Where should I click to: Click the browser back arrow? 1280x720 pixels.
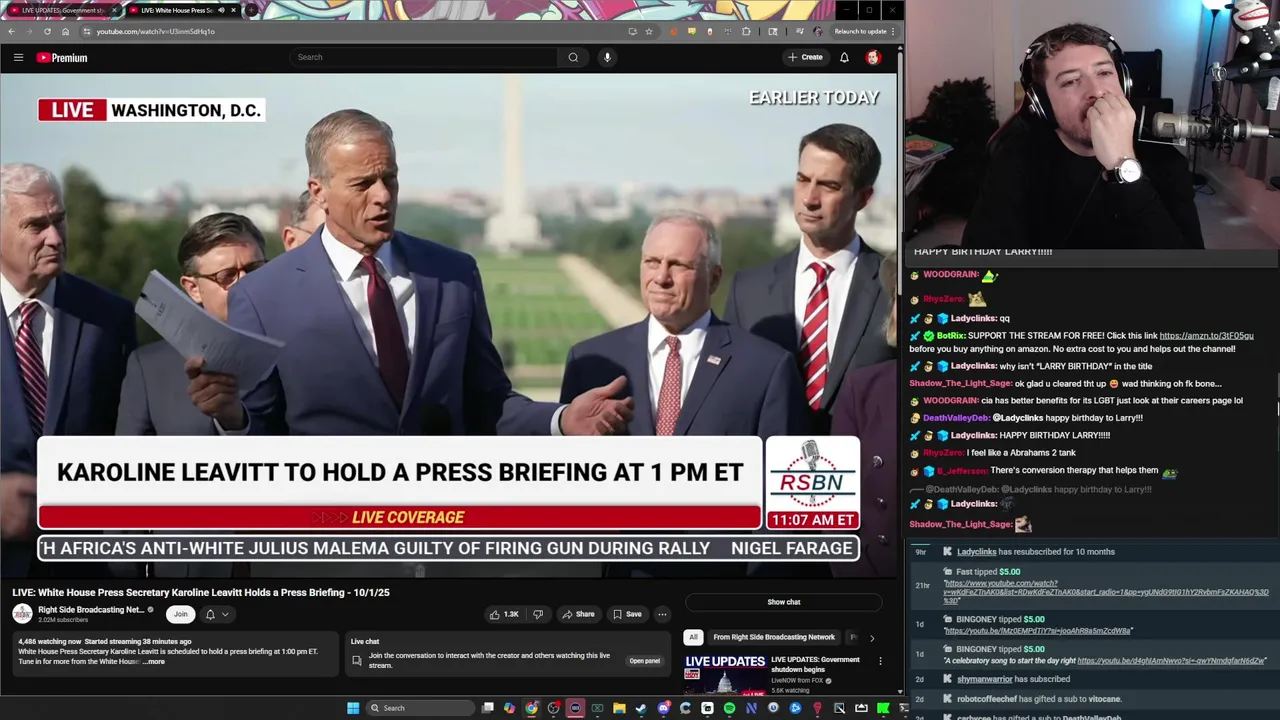point(11,31)
